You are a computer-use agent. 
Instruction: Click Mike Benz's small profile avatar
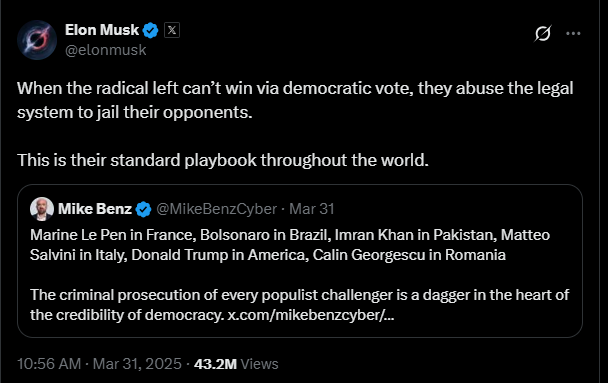click(42, 209)
